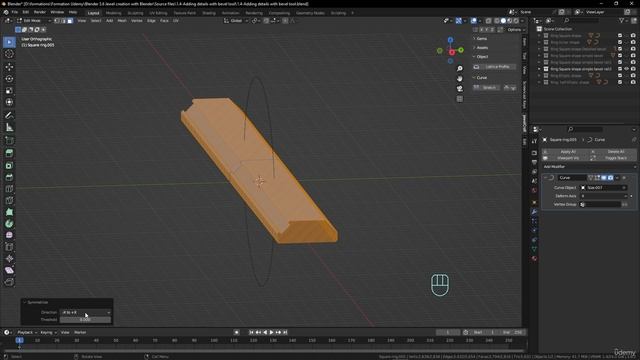Open the File menu

coord(15,12)
